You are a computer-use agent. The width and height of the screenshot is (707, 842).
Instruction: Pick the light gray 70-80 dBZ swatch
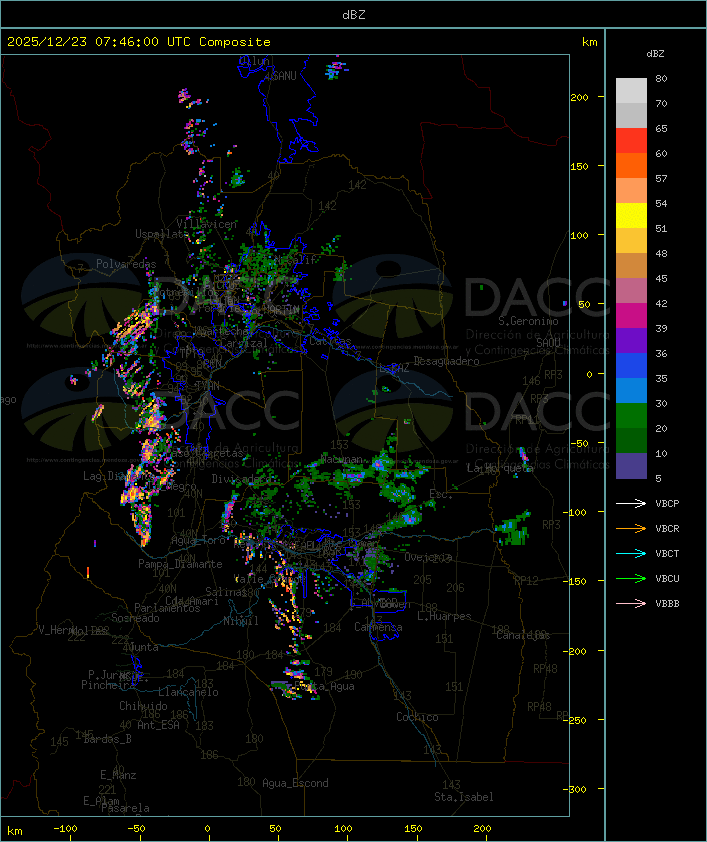[631, 90]
